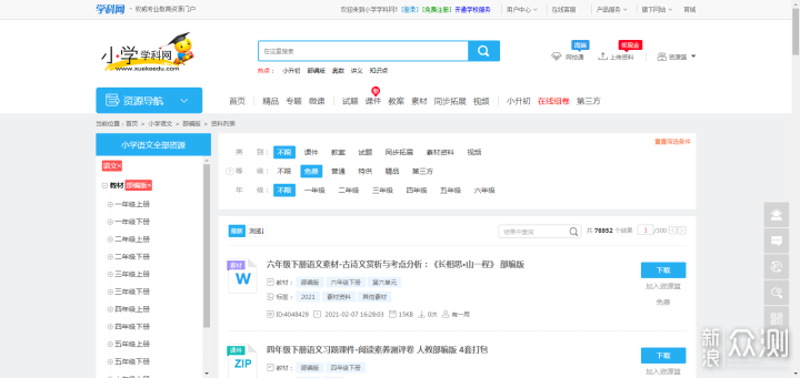Click the right sidebar search icon

click(777, 293)
